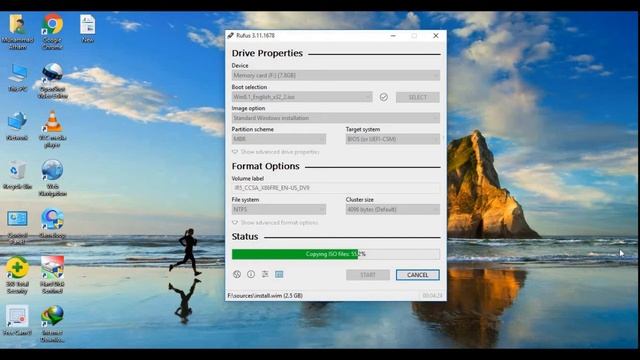Launch the Free Cam 8 shortcut

(17, 321)
